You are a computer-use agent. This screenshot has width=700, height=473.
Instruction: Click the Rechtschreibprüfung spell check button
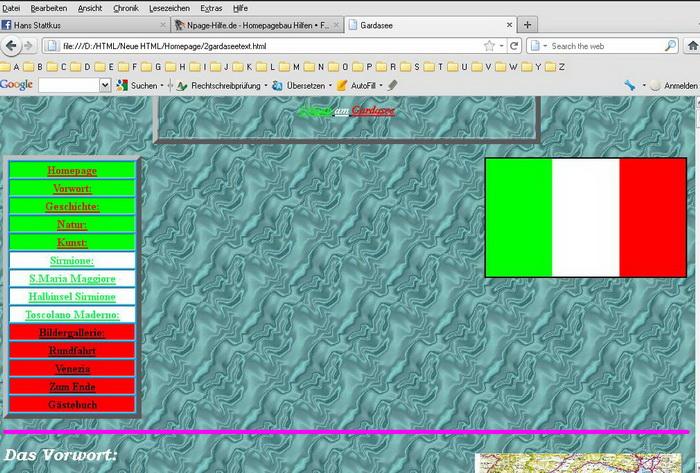218,86
